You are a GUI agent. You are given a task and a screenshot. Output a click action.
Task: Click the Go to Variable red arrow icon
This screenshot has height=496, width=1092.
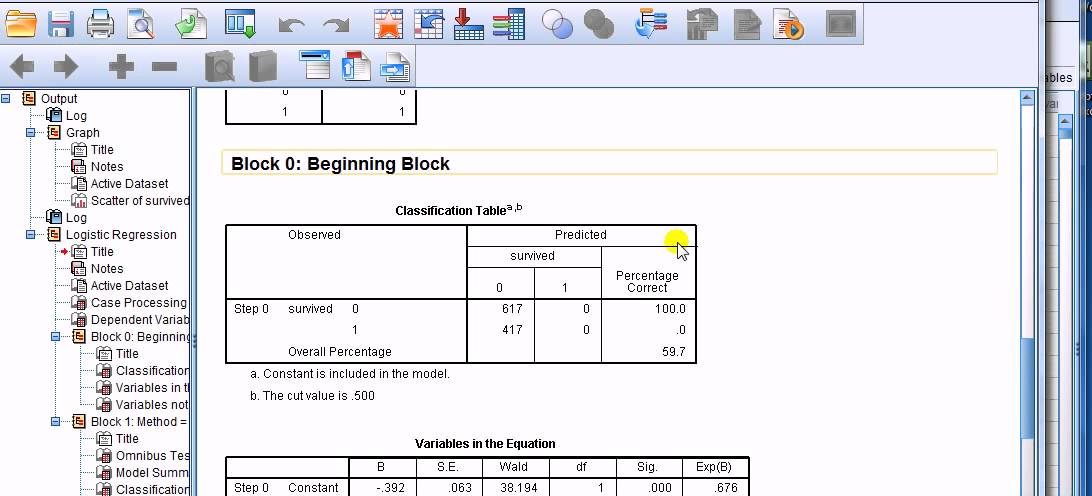click(x=468, y=24)
